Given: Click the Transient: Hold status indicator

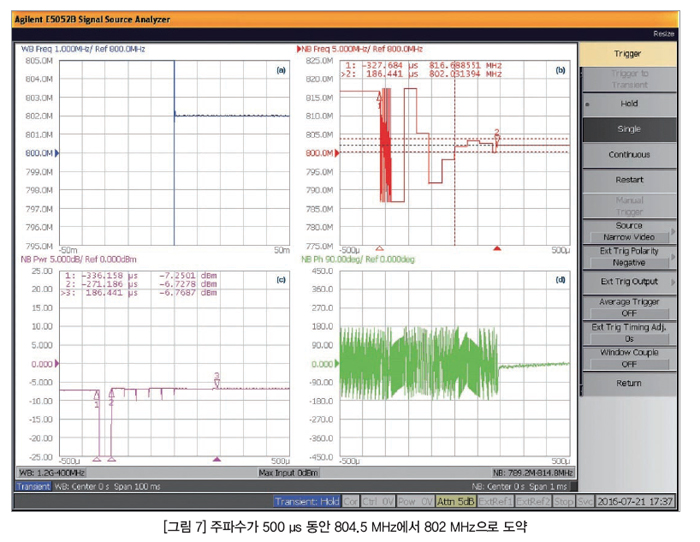Looking at the screenshot, I should tap(307, 502).
